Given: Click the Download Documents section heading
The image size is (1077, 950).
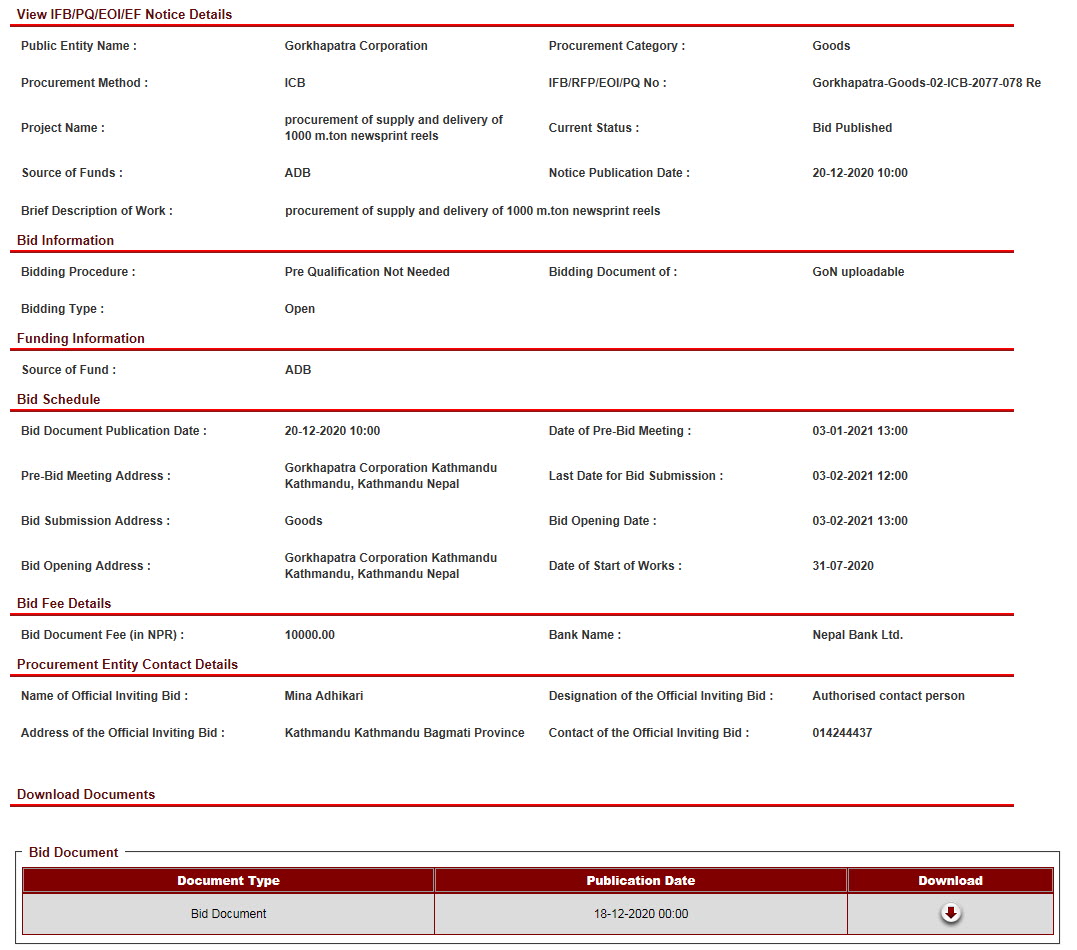Looking at the screenshot, I should pyautogui.click(x=86, y=794).
